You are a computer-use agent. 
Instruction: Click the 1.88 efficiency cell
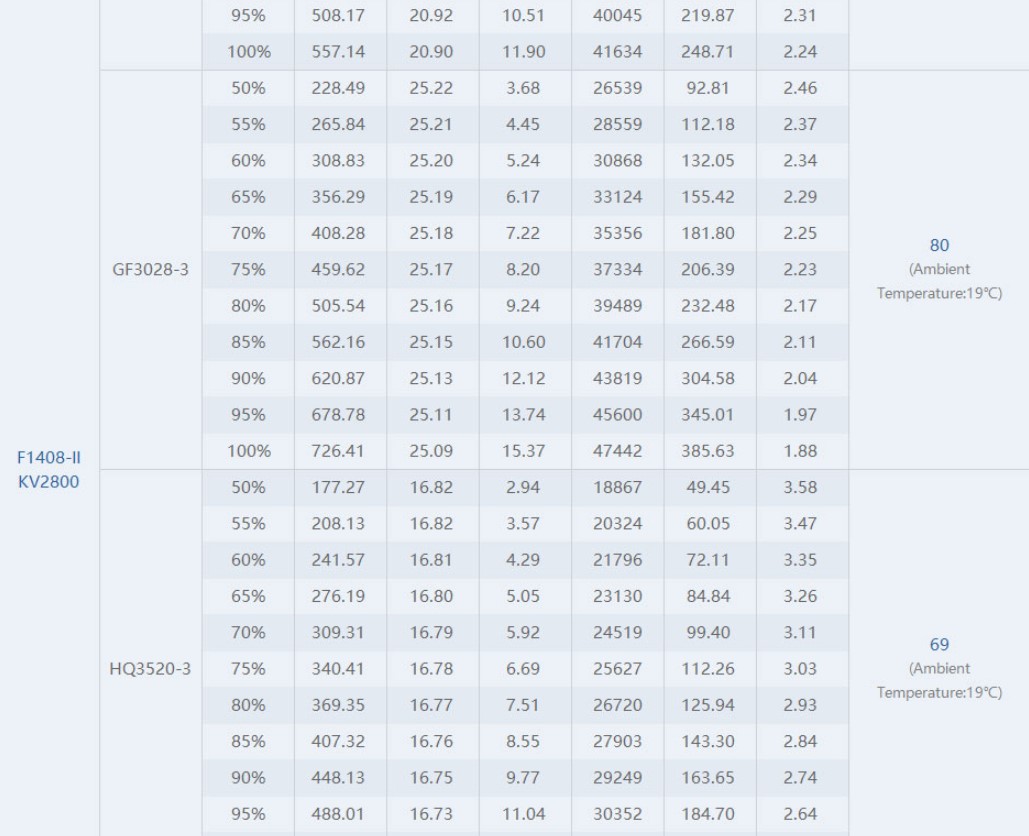(800, 451)
